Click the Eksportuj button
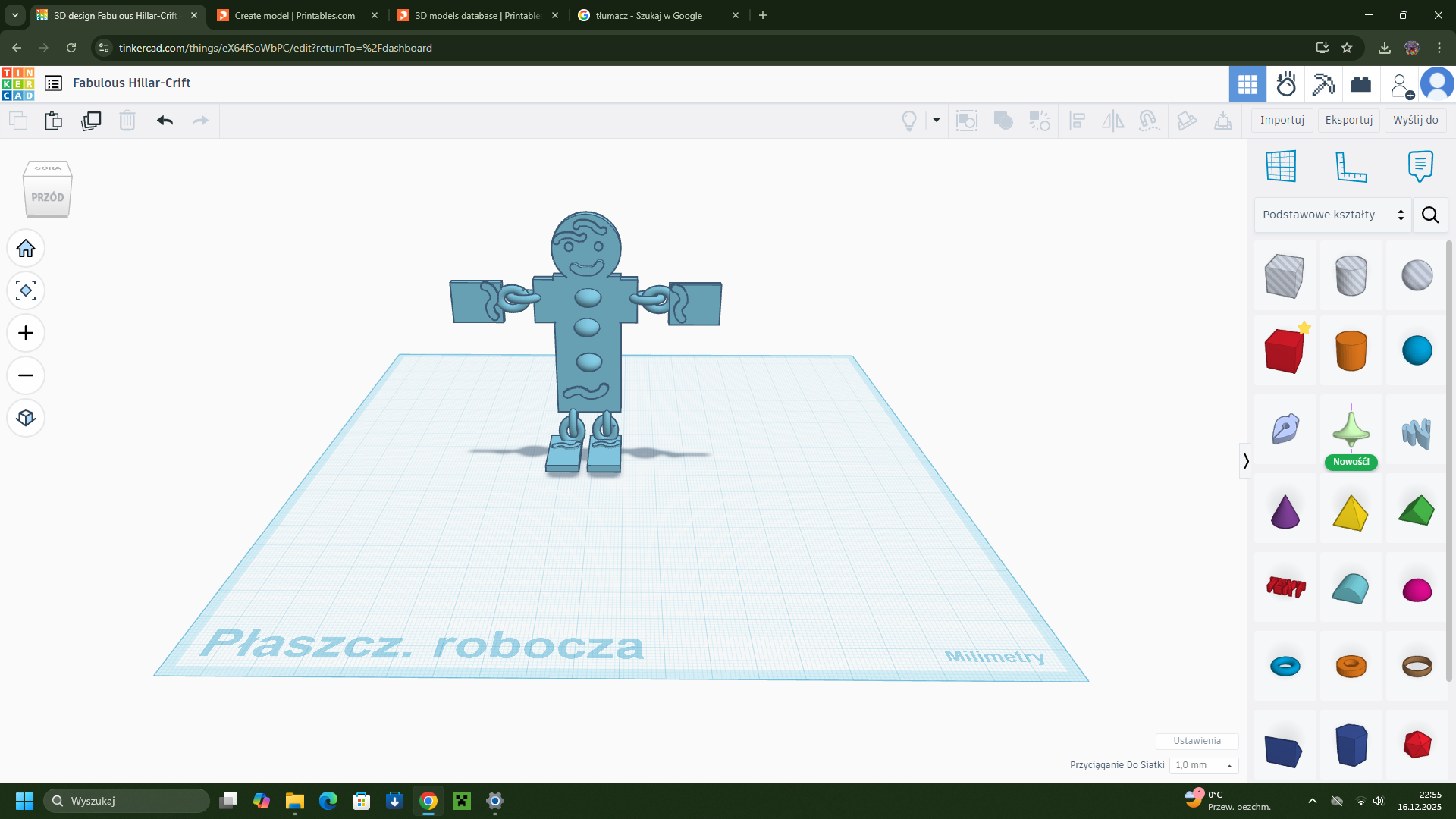 coord(1349,120)
